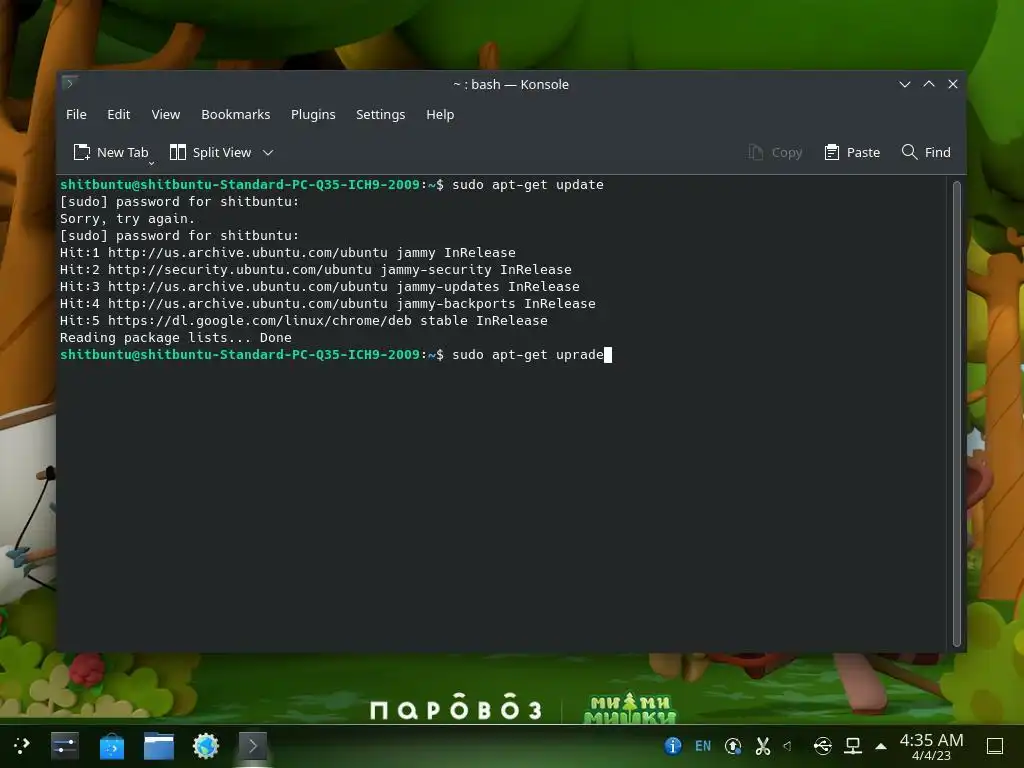Close the Konsole window
The width and height of the screenshot is (1024, 768).
pos(953,84)
